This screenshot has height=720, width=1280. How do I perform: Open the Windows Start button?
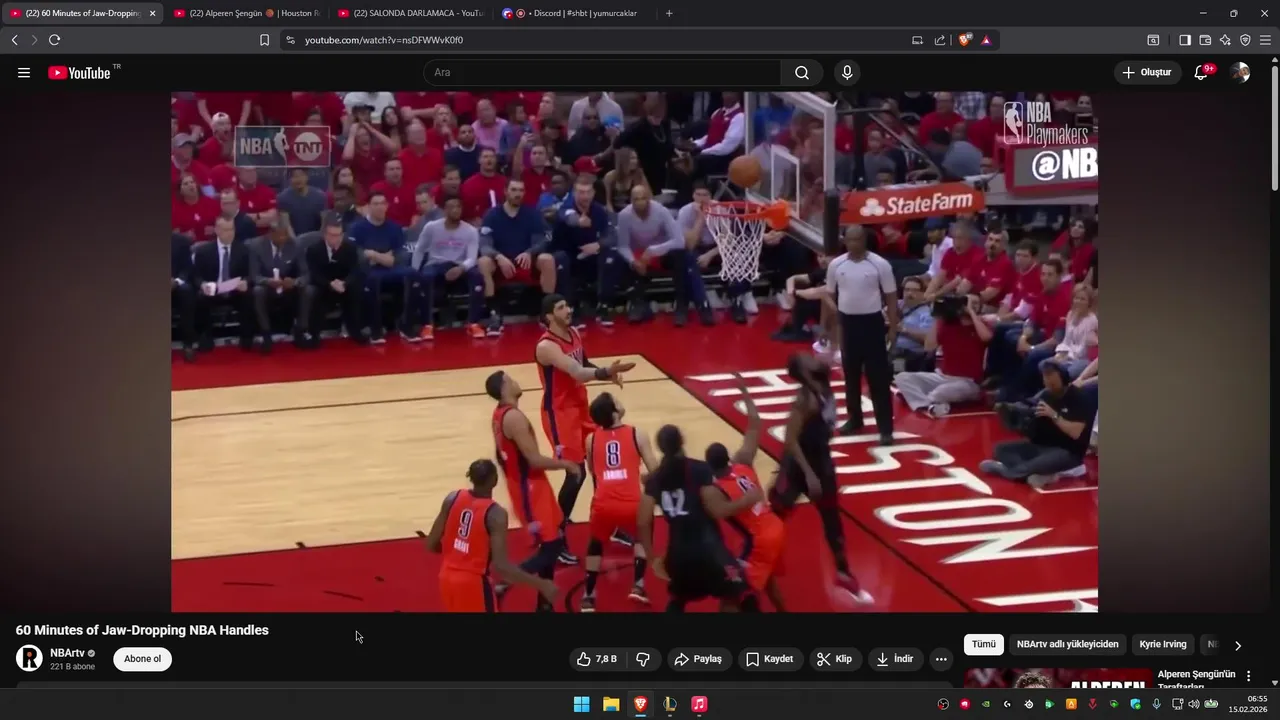581,704
